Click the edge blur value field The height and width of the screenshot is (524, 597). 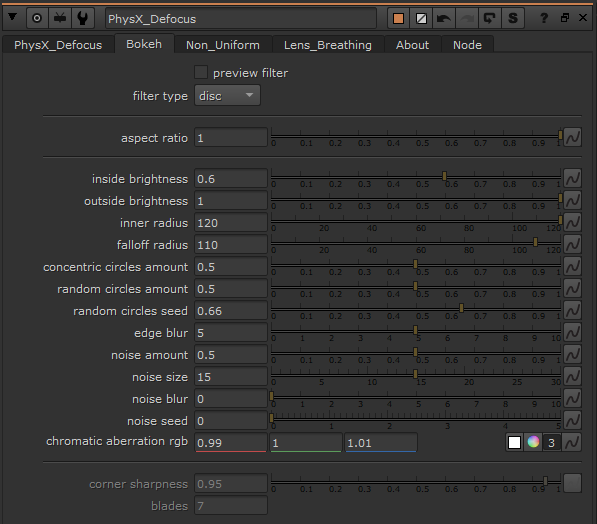pos(231,333)
